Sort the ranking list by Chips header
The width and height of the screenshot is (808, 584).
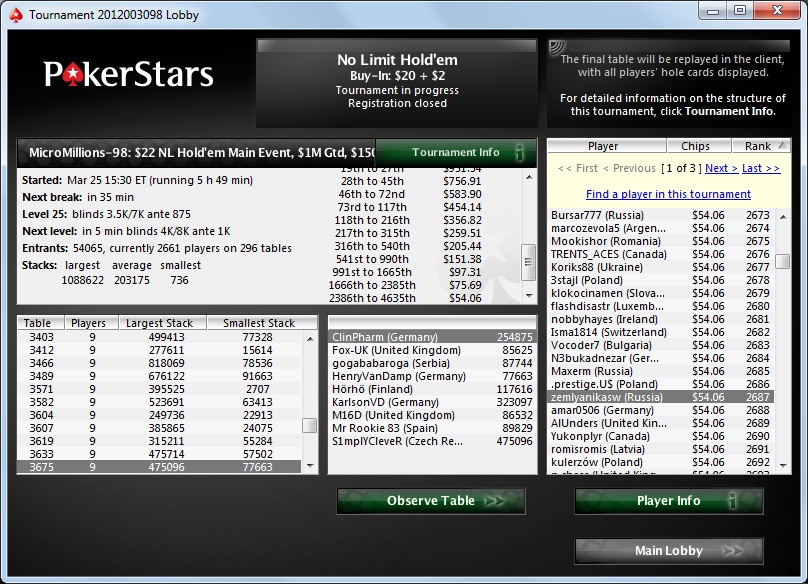coord(699,146)
